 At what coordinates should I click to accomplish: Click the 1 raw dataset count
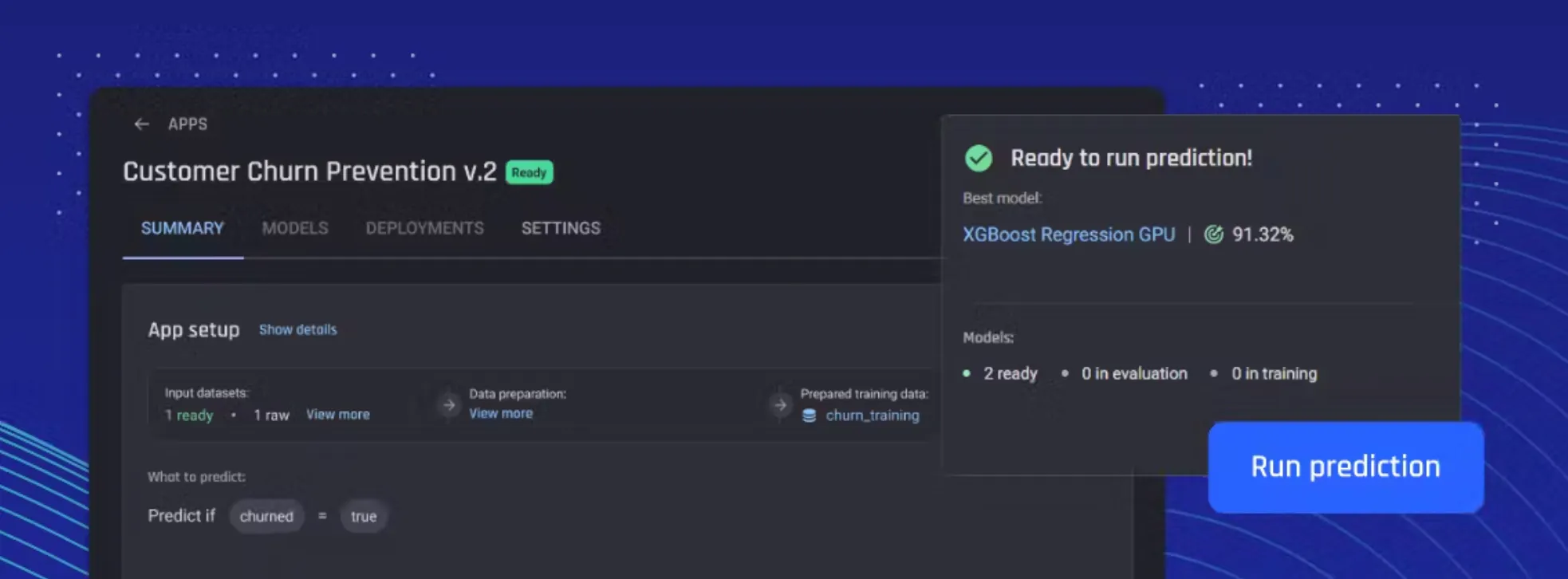[271, 416]
